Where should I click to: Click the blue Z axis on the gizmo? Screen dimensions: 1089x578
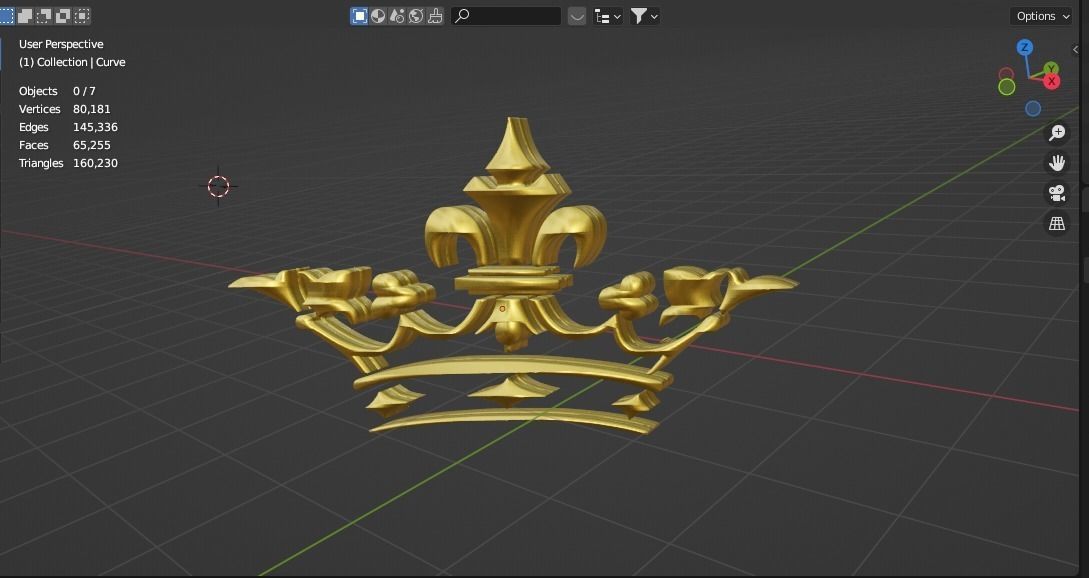coord(1024,48)
